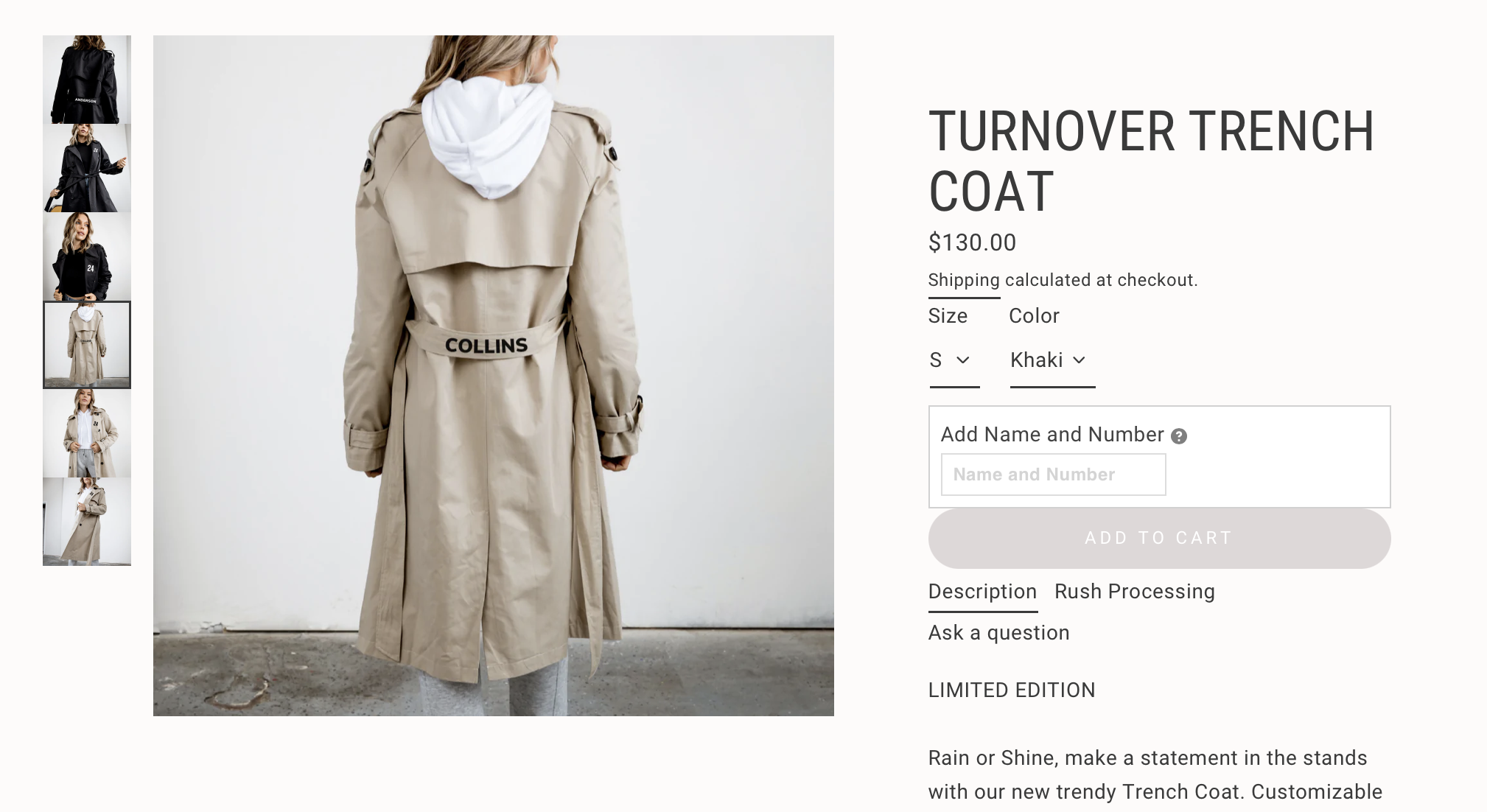The height and width of the screenshot is (812, 1487).
Task: Select the Description tab
Action: coord(982,592)
